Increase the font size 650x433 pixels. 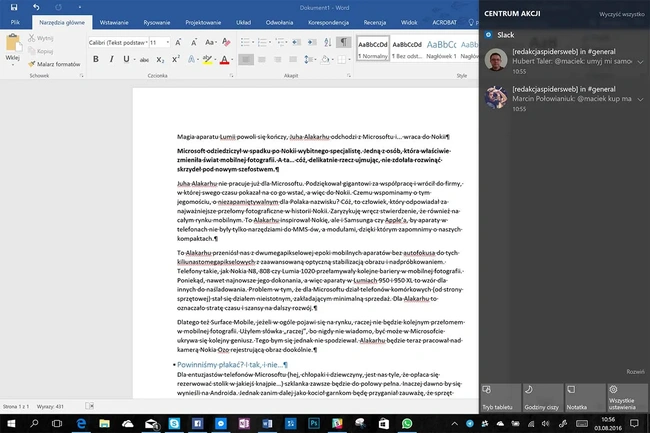point(178,42)
